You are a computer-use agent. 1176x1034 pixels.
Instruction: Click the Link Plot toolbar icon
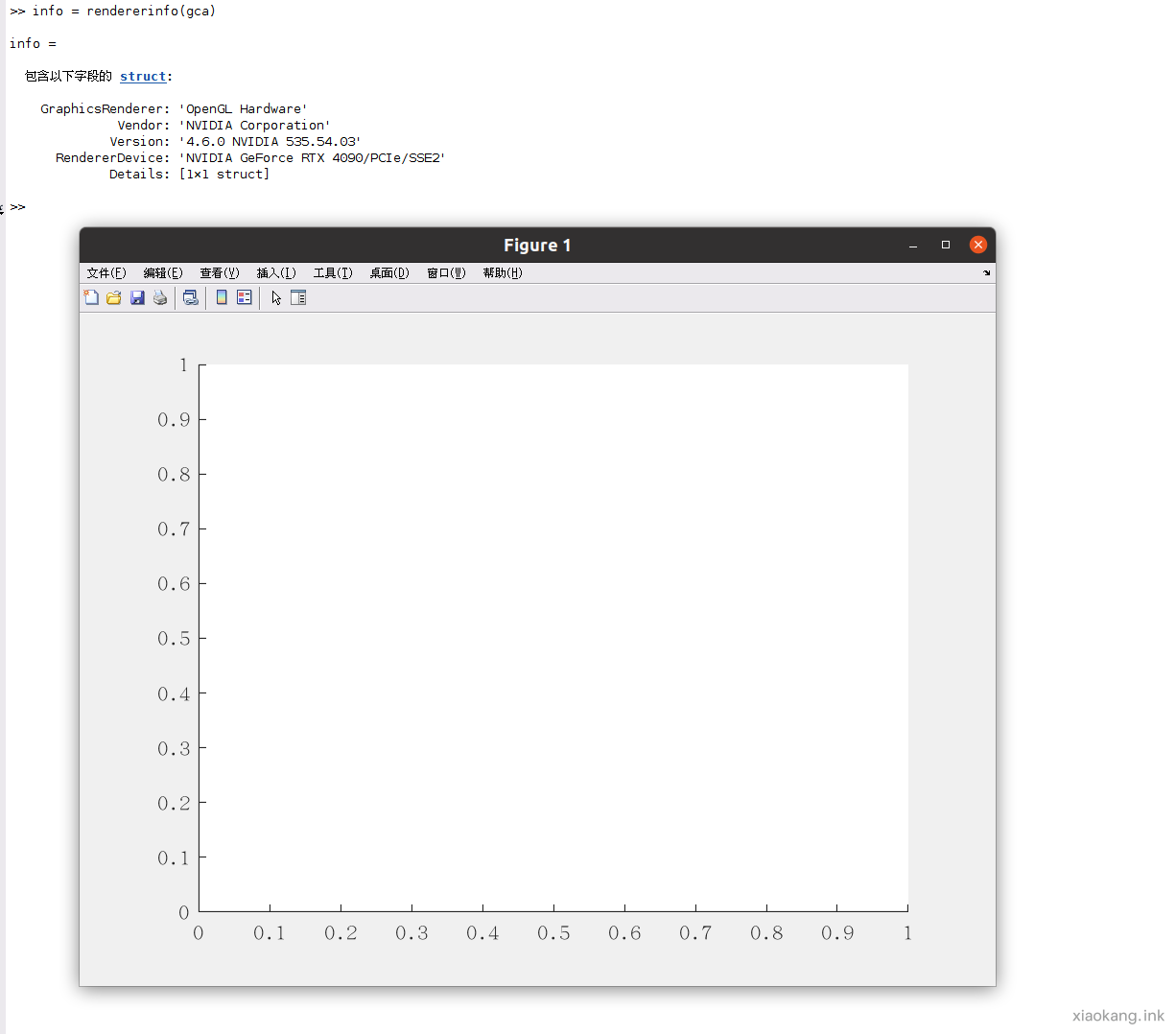click(x=191, y=297)
